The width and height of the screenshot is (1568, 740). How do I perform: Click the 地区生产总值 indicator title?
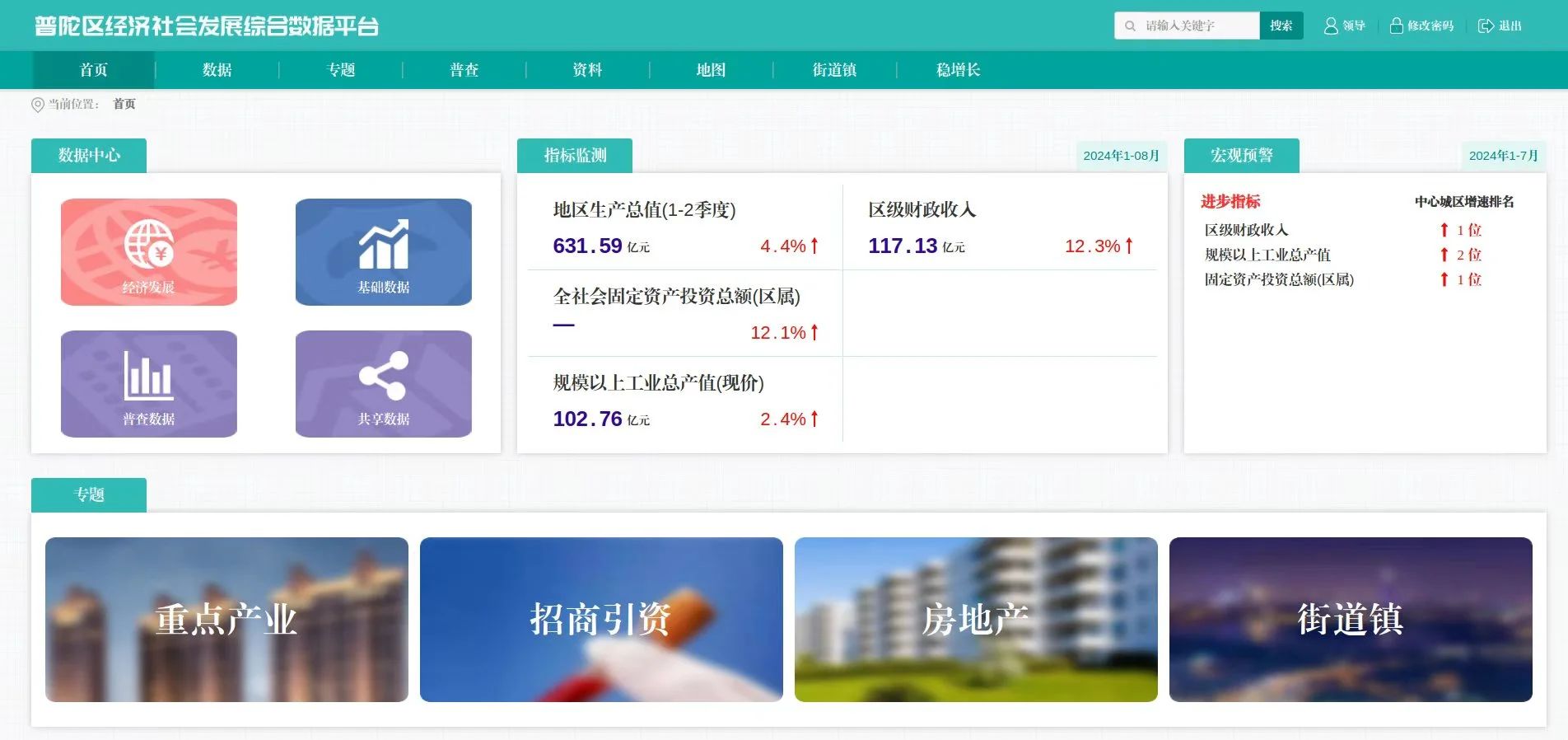pos(644,210)
